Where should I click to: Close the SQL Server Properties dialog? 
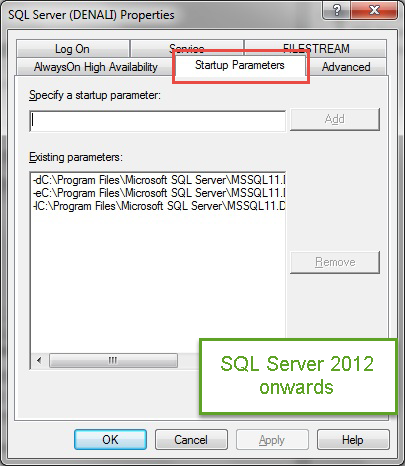pyautogui.click(x=374, y=10)
